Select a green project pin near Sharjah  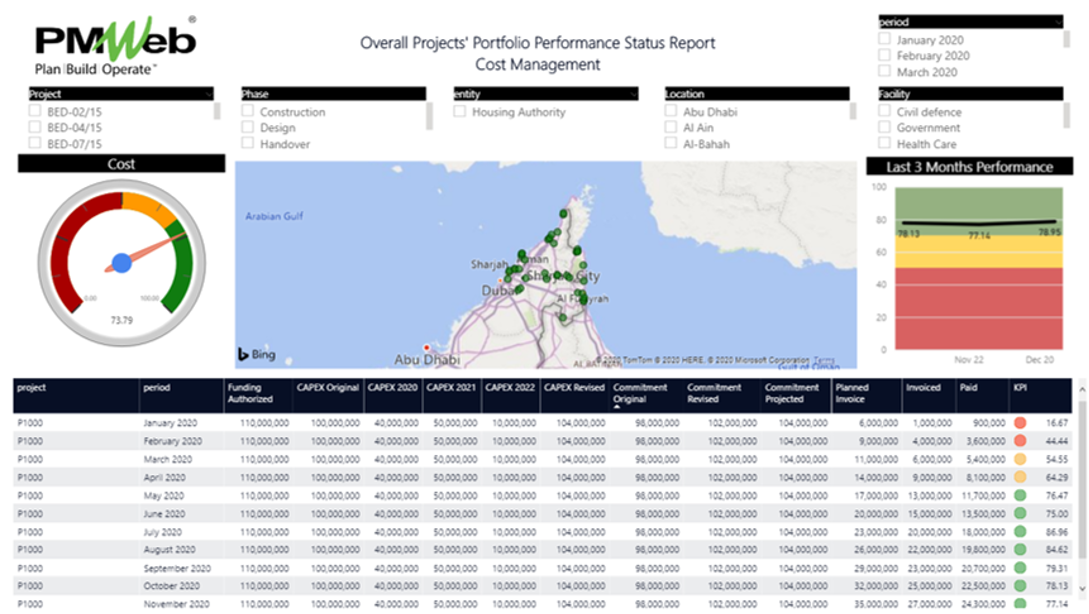(x=511, y=269)
